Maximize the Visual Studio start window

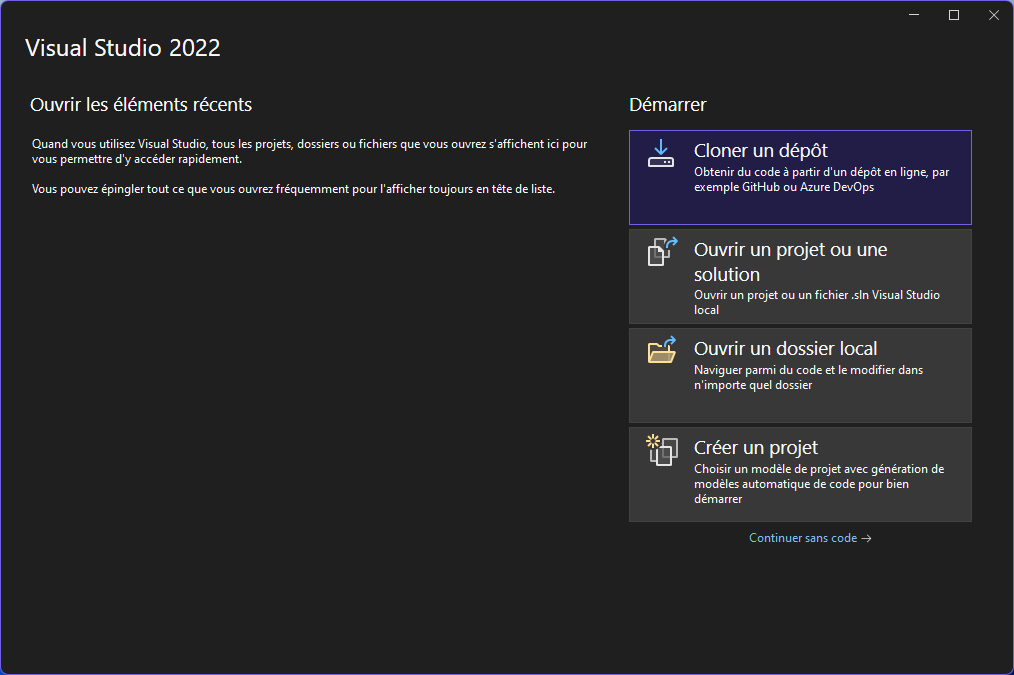[x=954, y=15]
